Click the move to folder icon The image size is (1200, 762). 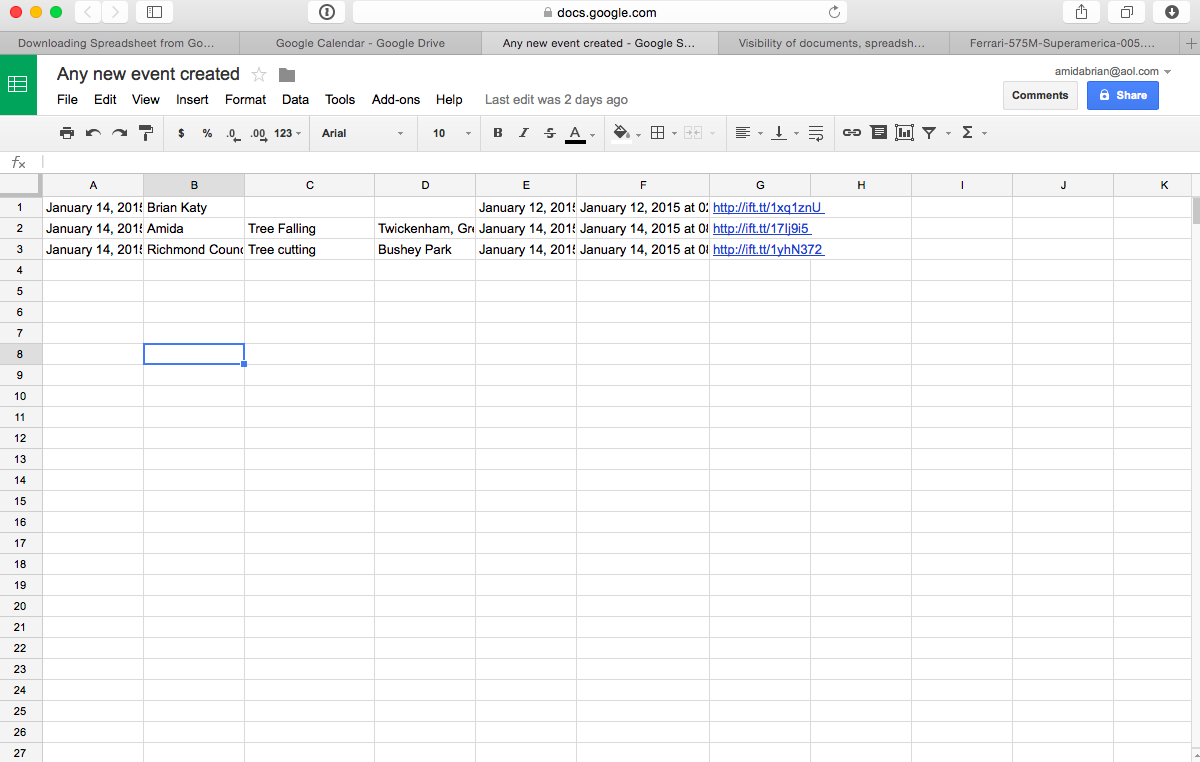(x=287, y=75)
